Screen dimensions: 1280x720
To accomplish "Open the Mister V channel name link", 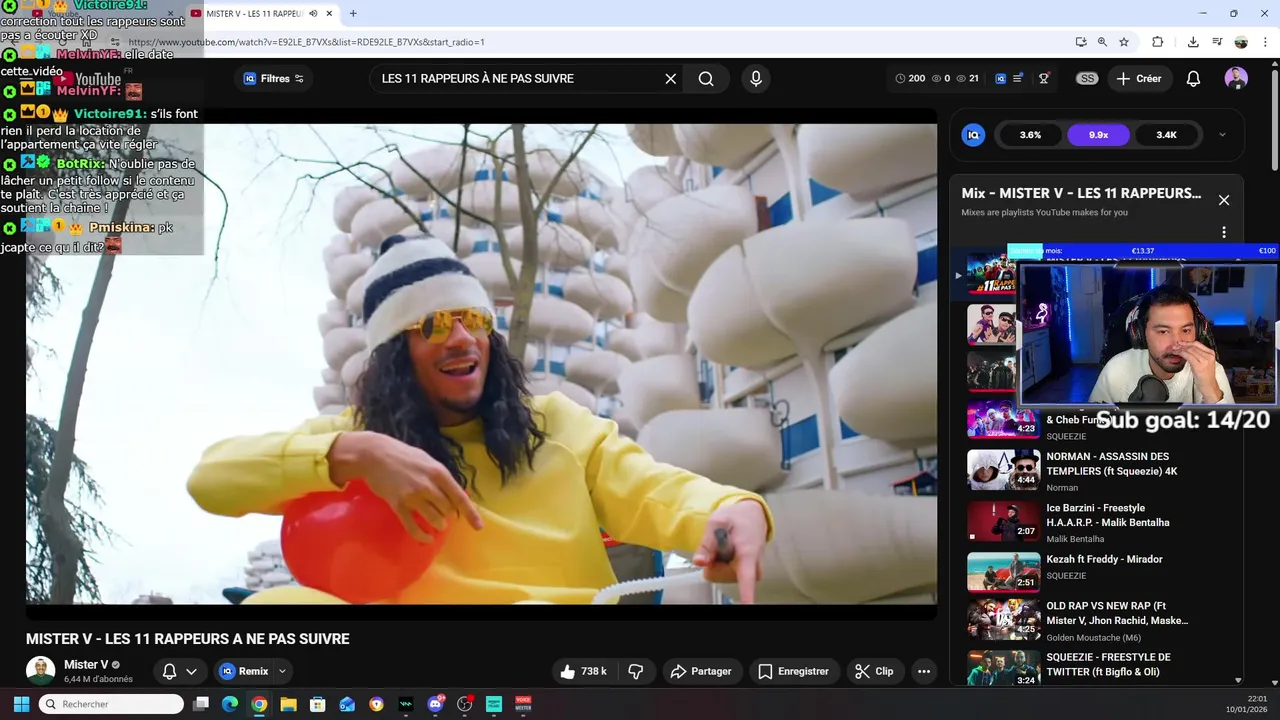I will pyautogui.click(x=86, y=665).
